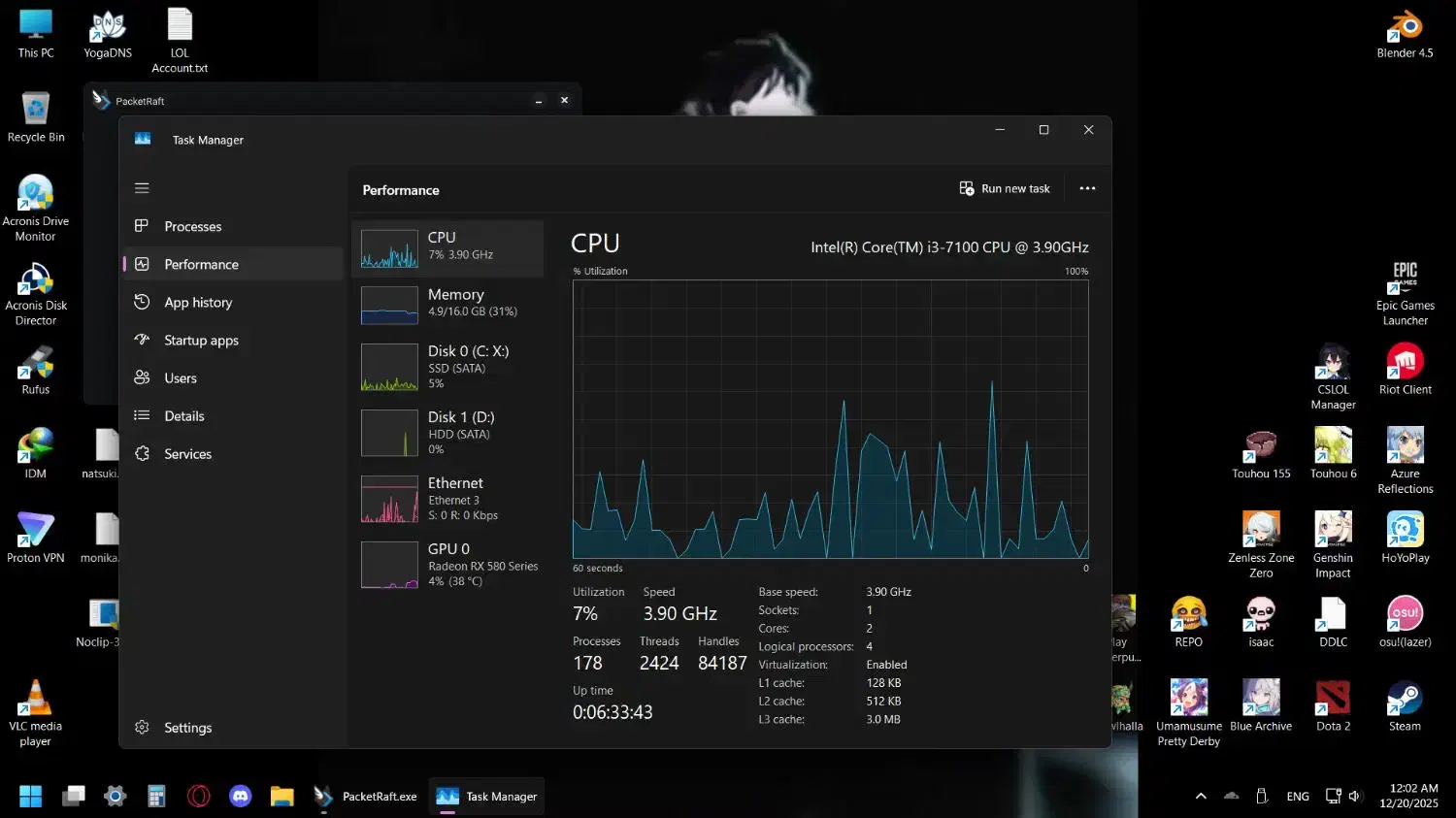1456x818 pixels.
Task: Select Disk 1 (D:) resource
Action: [x=448, y=433]
